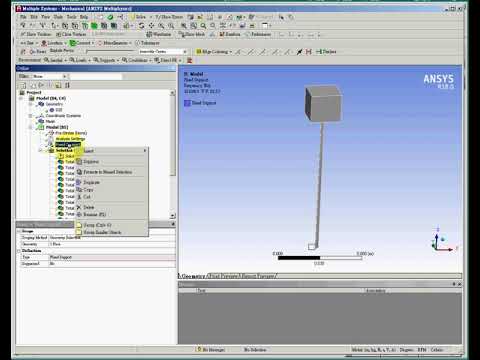Open the Direct FE dropdown
This screenshot has width=480, height=360.
pos(168,60)
